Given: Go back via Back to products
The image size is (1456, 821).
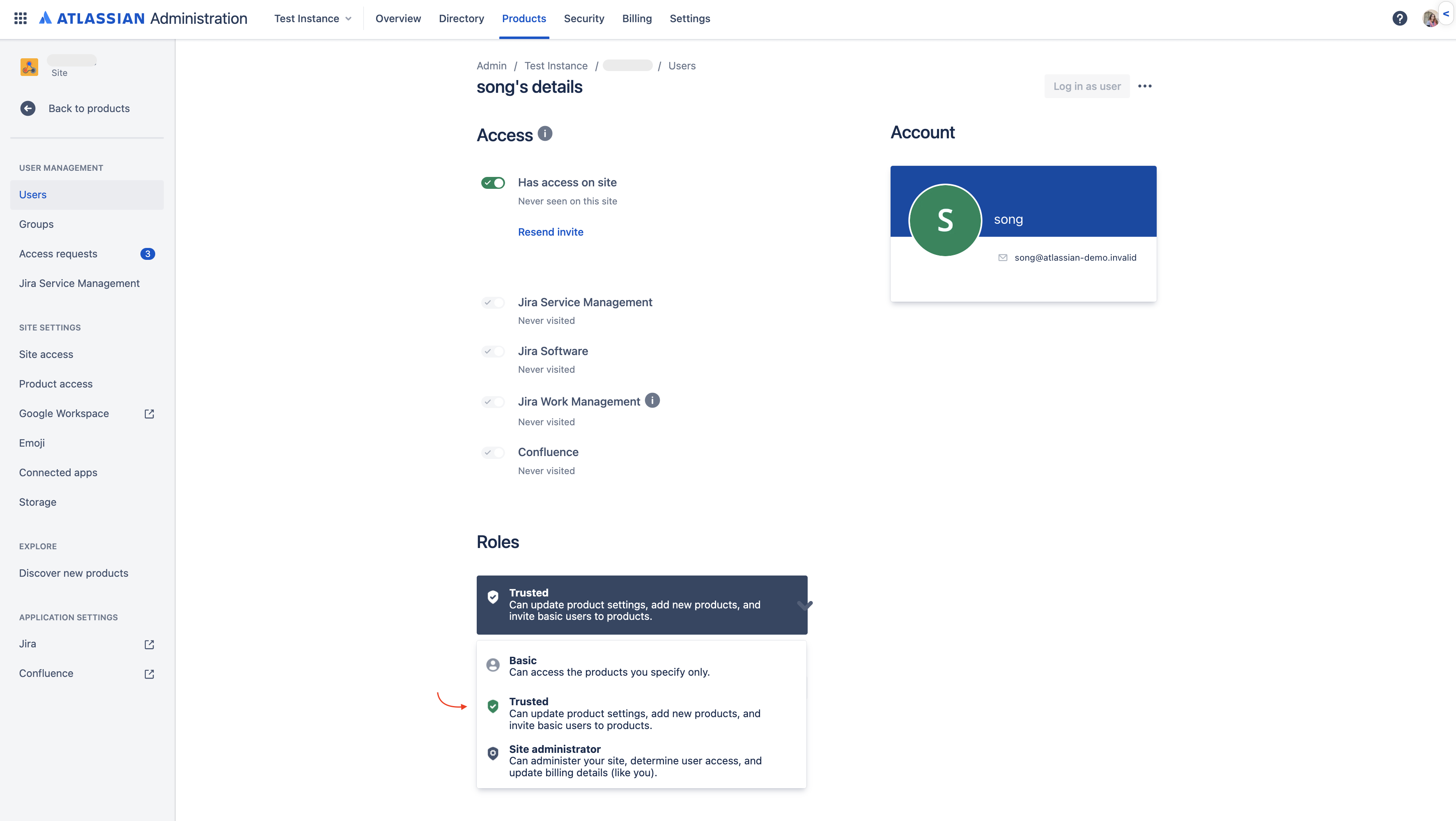Looking at the screenshot, I should point(89,108).
